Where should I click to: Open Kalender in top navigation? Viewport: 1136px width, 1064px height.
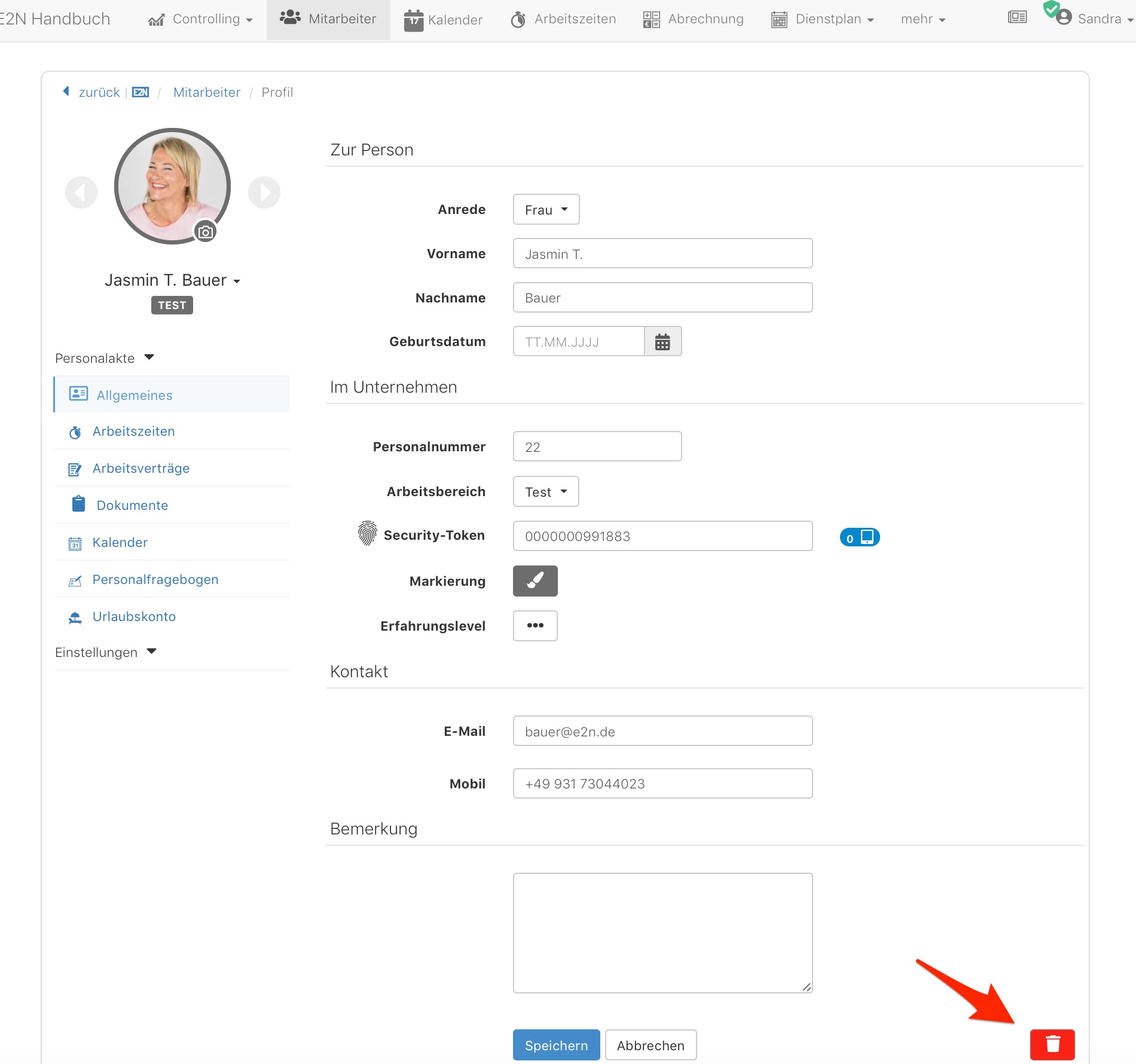(443, 20)
